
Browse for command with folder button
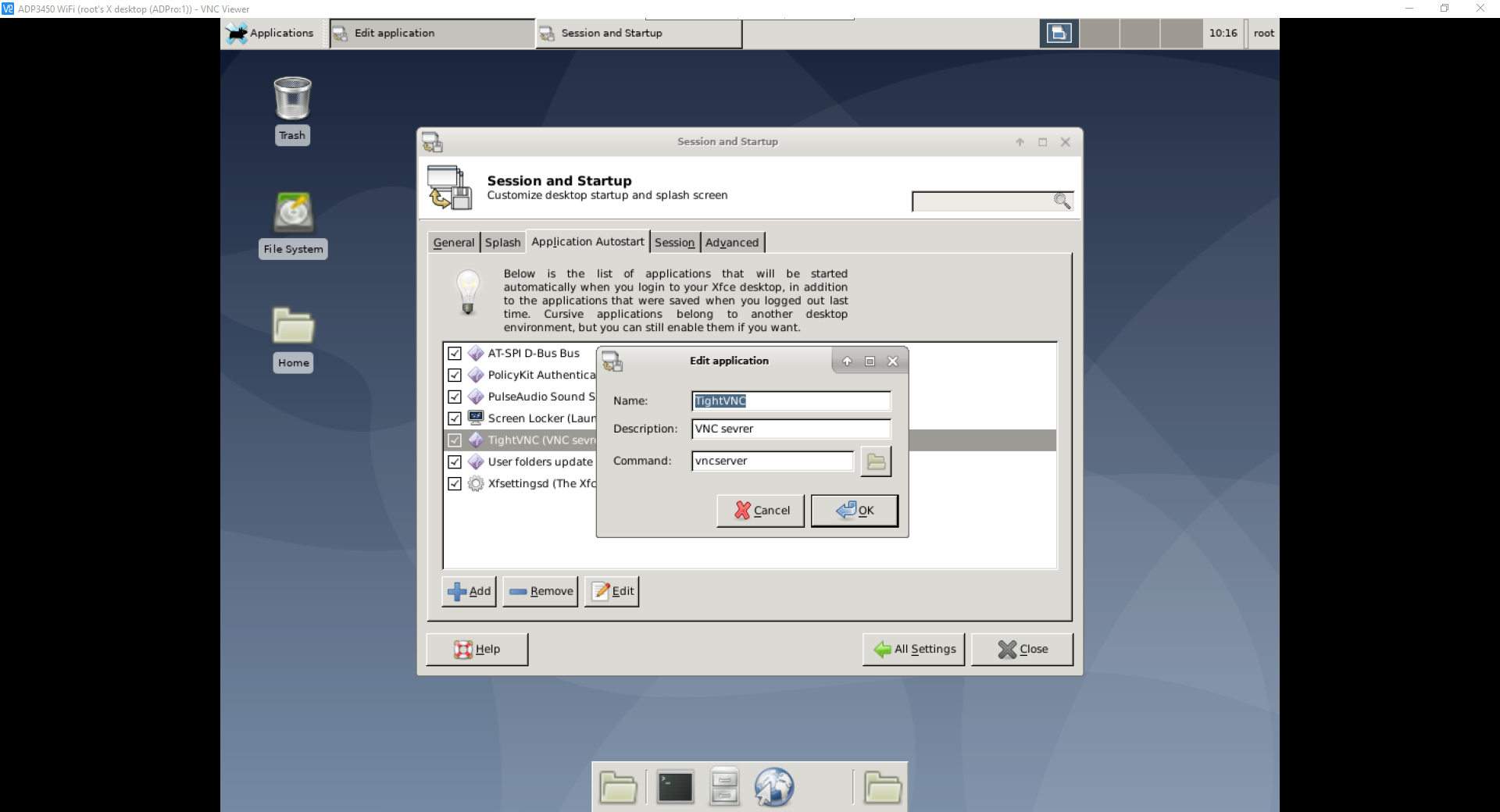(x=876, y=461)
